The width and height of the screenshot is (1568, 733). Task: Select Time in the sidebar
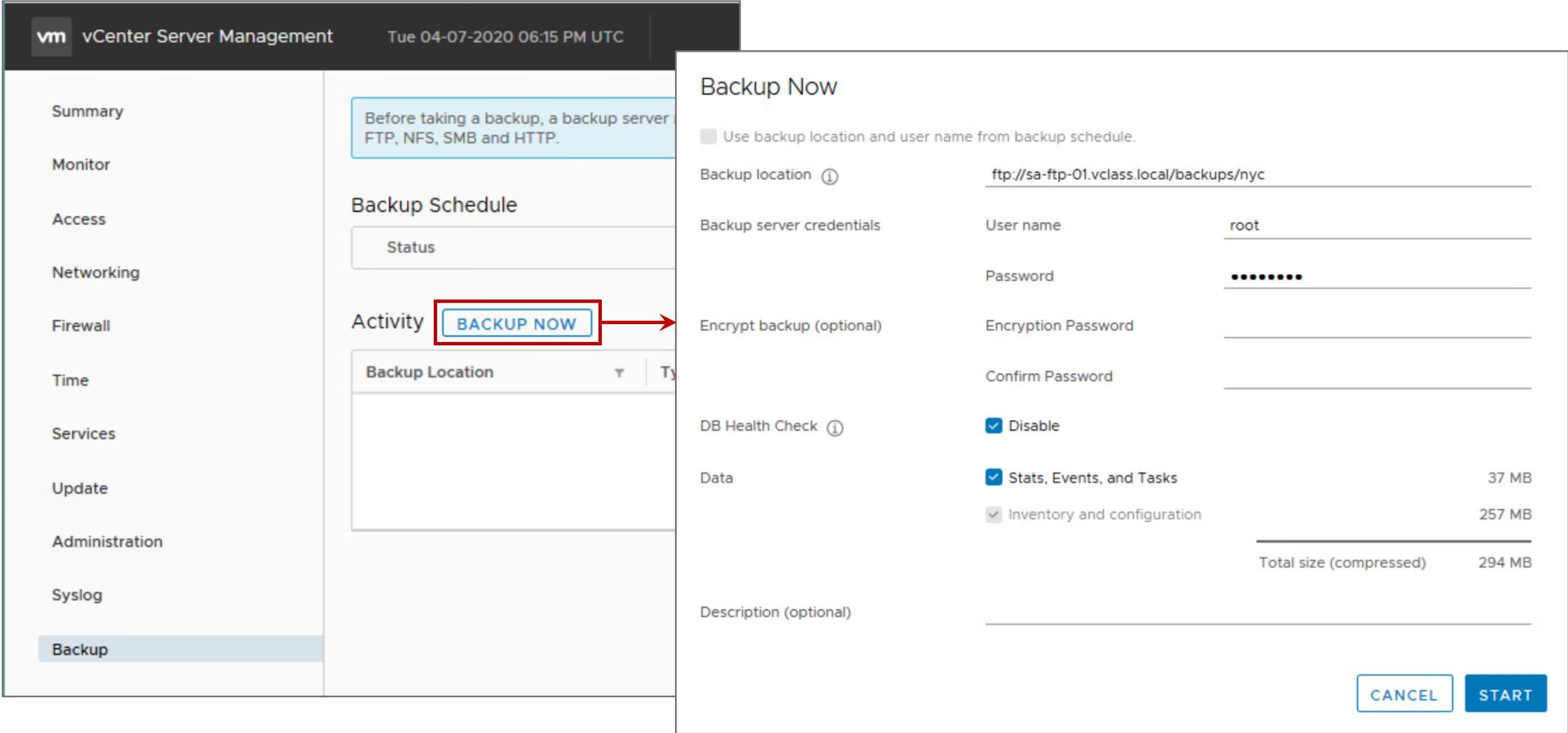click(70, 380)
